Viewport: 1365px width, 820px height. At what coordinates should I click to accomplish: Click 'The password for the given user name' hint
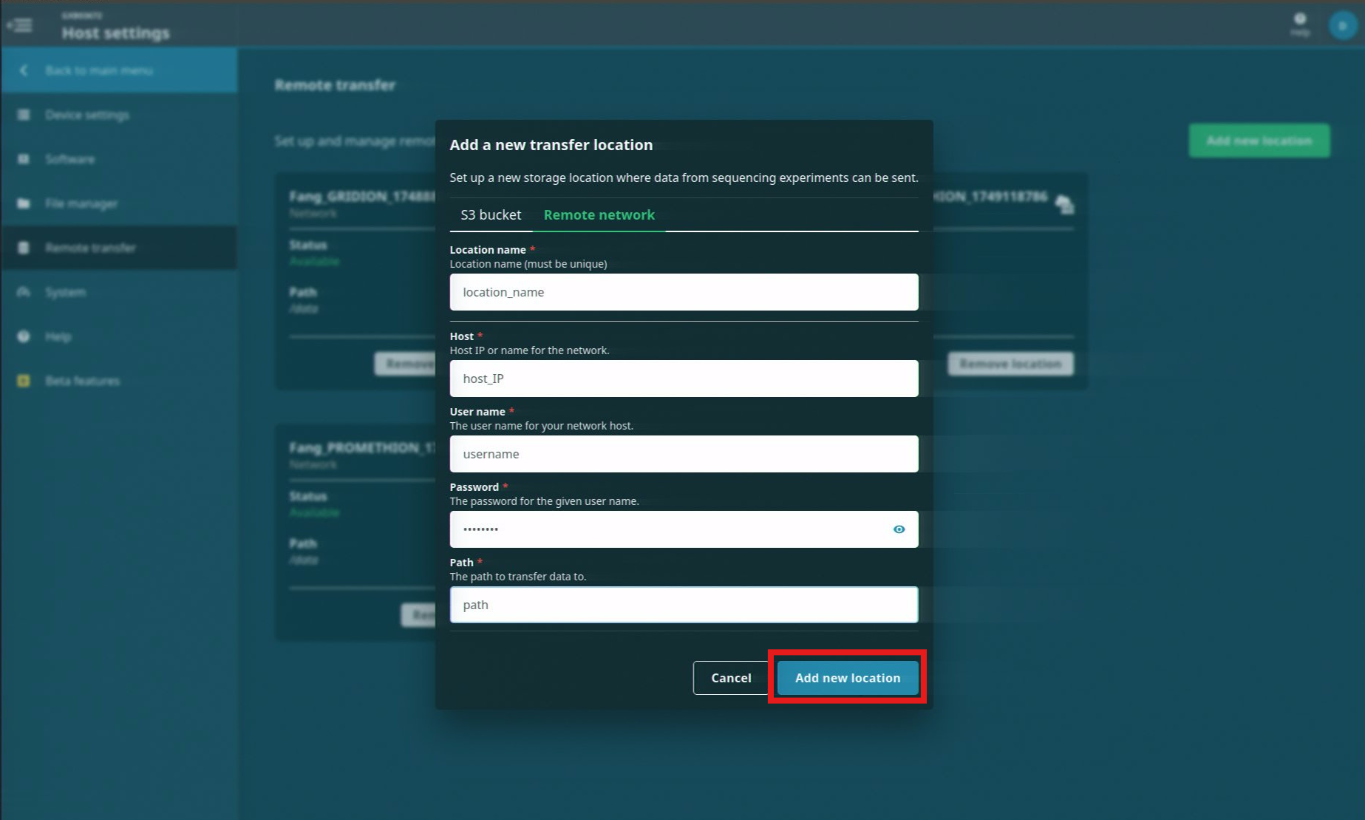(x=544, y=501)
